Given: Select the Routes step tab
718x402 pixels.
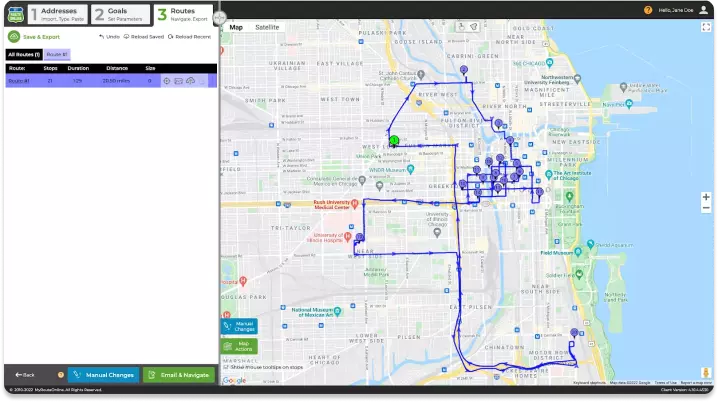Looking at the screenshot, I should click(184, 14).
